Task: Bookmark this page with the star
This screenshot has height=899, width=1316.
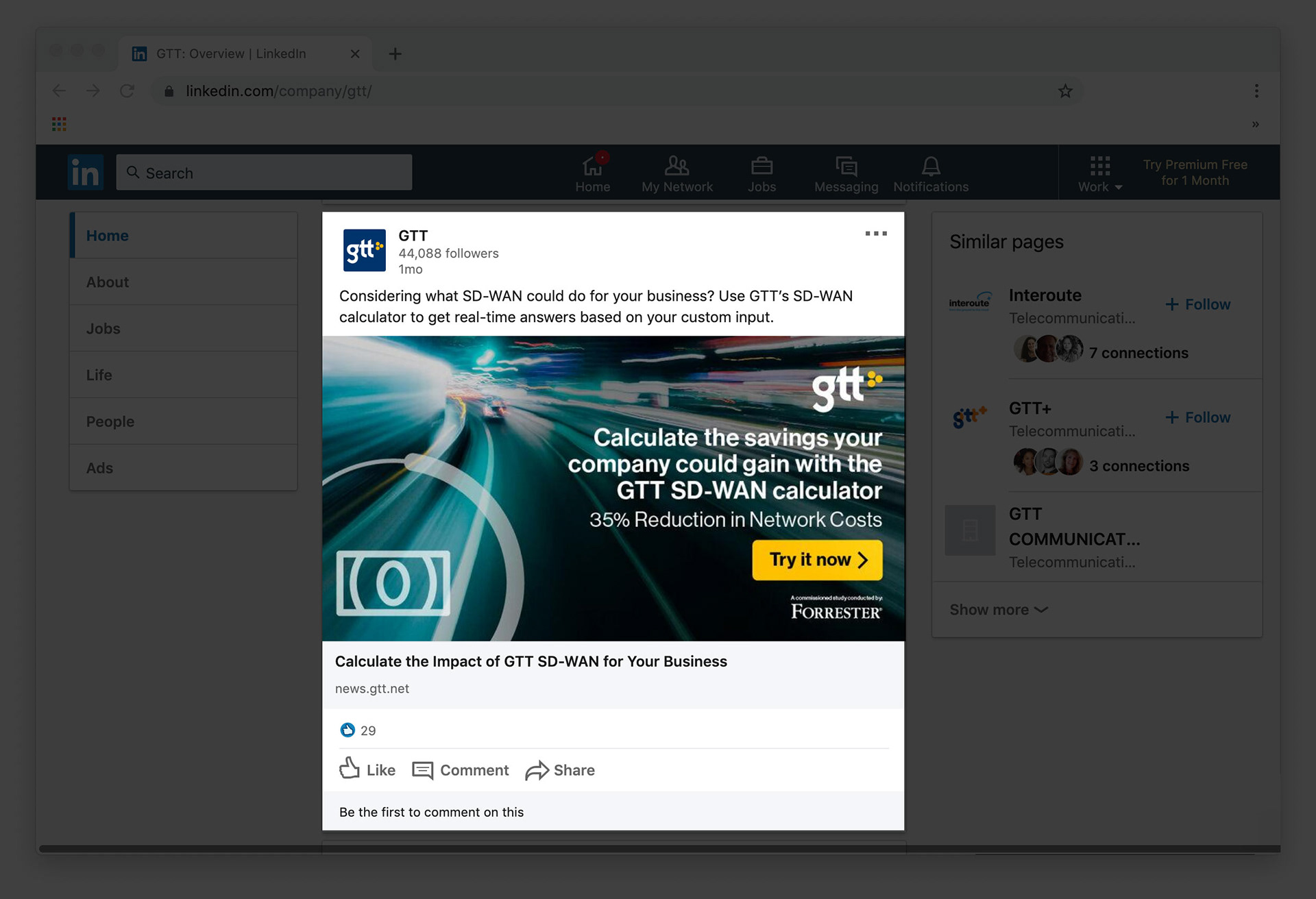Action: 1065,91
